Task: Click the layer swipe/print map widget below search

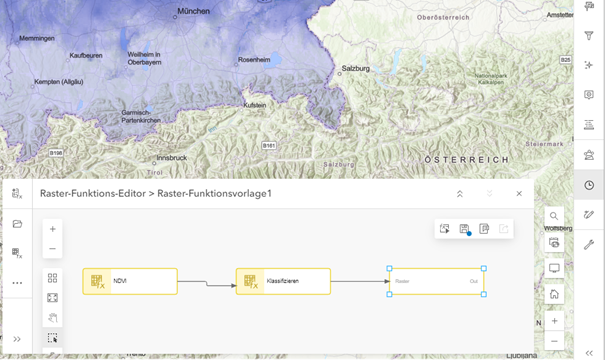Action: (554, 243)
